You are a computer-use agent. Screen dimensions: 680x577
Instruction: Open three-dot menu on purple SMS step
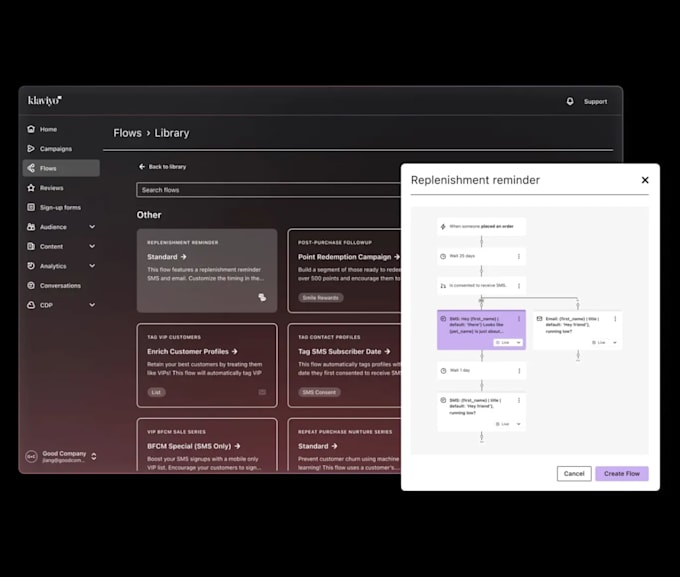(519, 319)
